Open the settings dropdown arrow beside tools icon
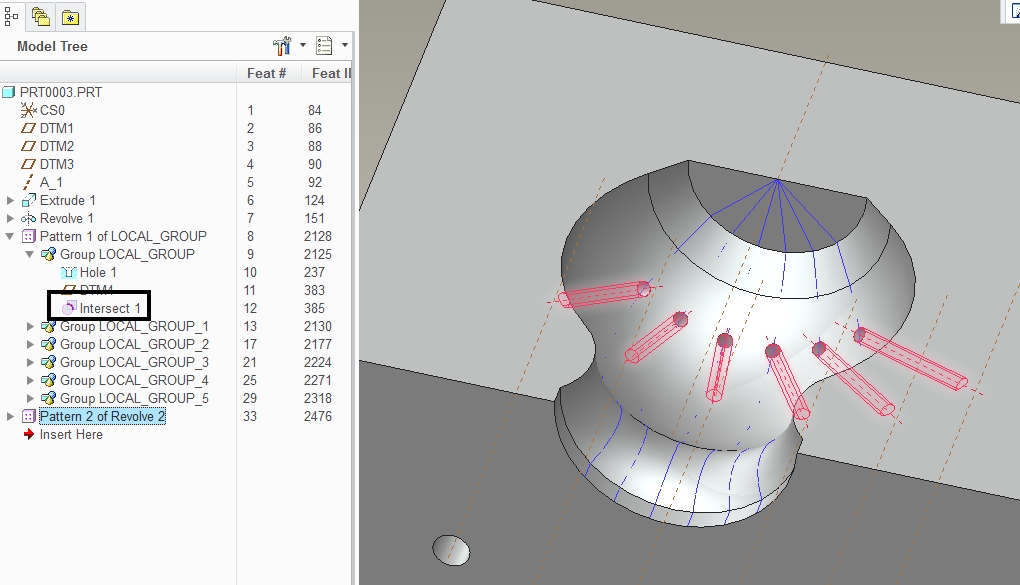 click(302, 46)
